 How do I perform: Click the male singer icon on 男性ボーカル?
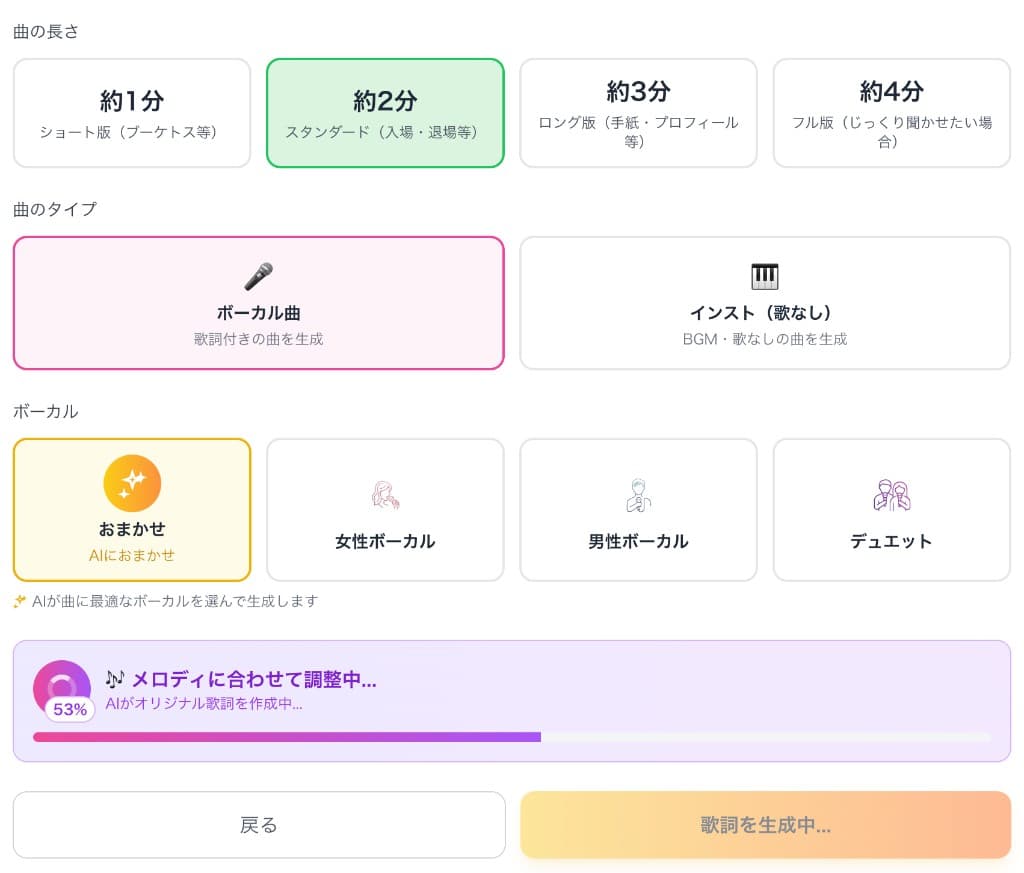click(x=638, y=494)
